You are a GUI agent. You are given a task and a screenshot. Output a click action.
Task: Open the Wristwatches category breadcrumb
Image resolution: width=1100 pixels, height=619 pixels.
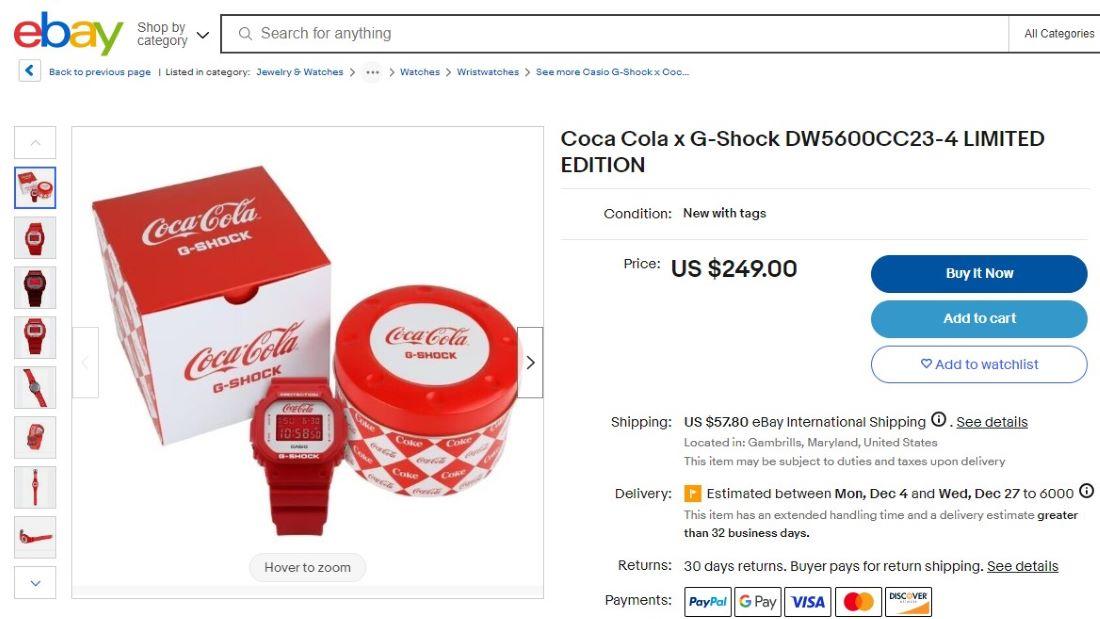coord(489,72)
